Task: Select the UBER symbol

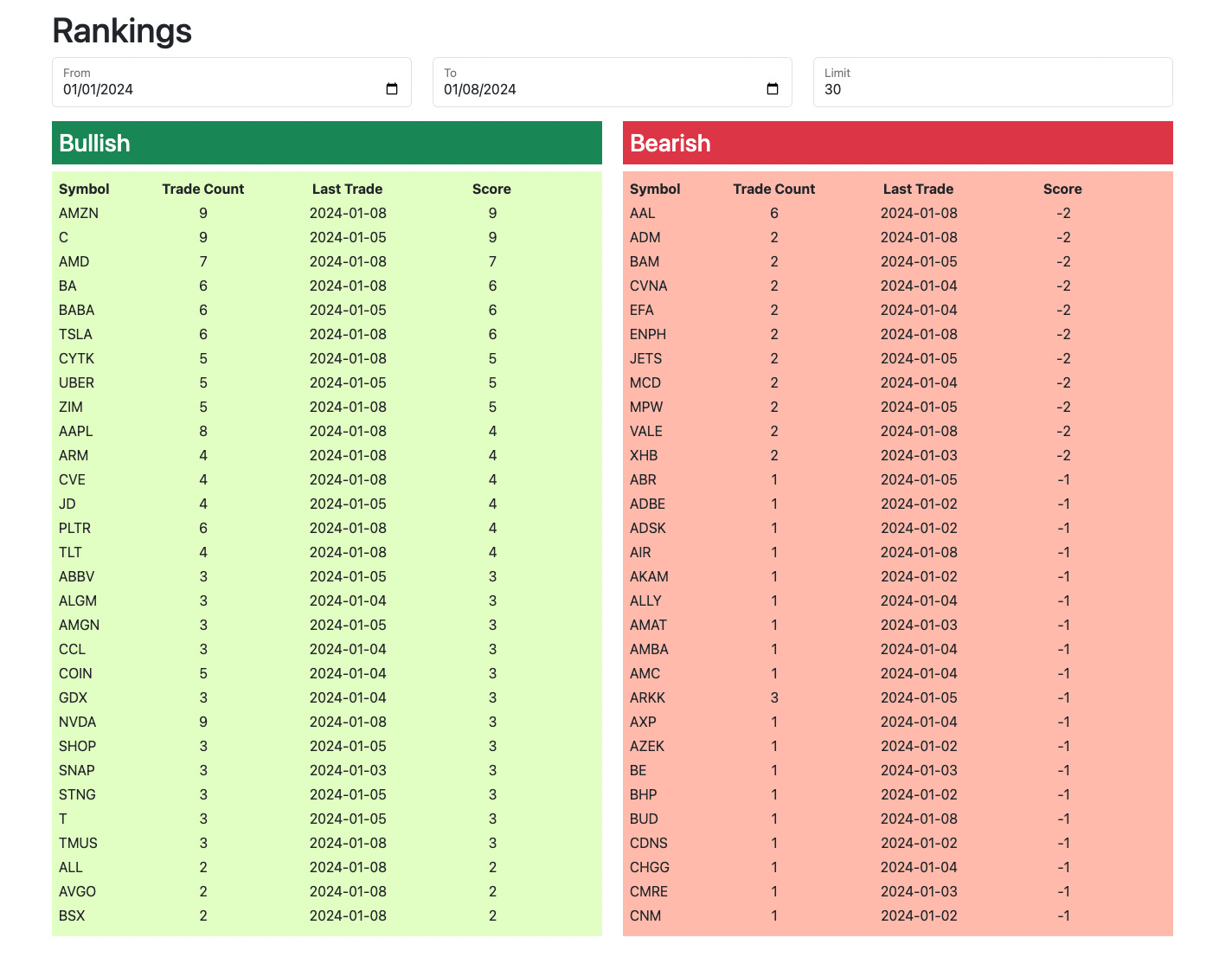Action: (x=77, y=382)
